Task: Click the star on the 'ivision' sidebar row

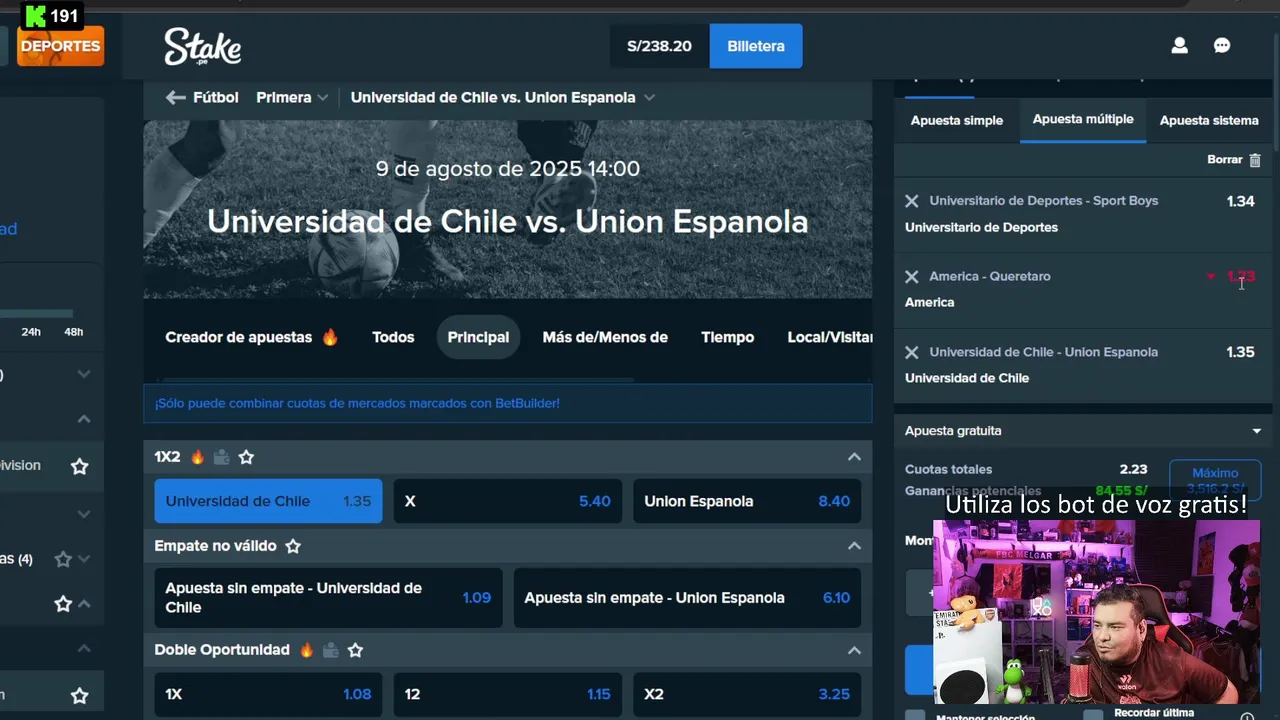Action: [x=79, y=466]
